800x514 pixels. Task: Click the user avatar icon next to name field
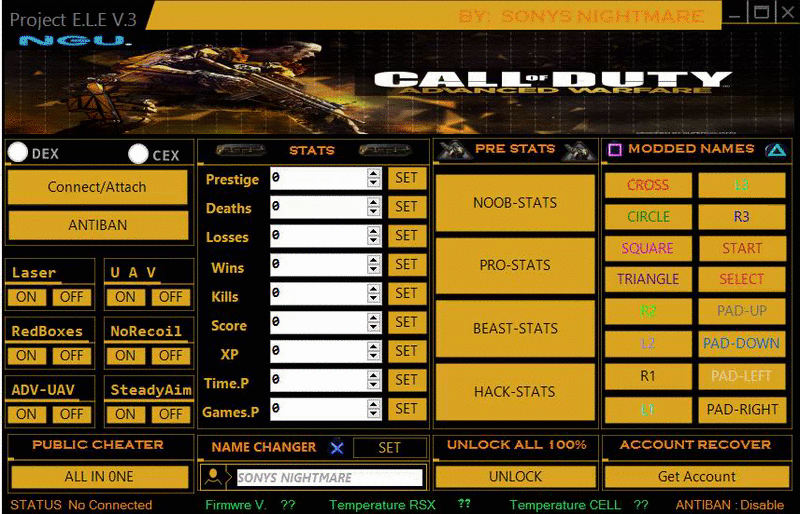pyautogui.click(x=213, y=478)
